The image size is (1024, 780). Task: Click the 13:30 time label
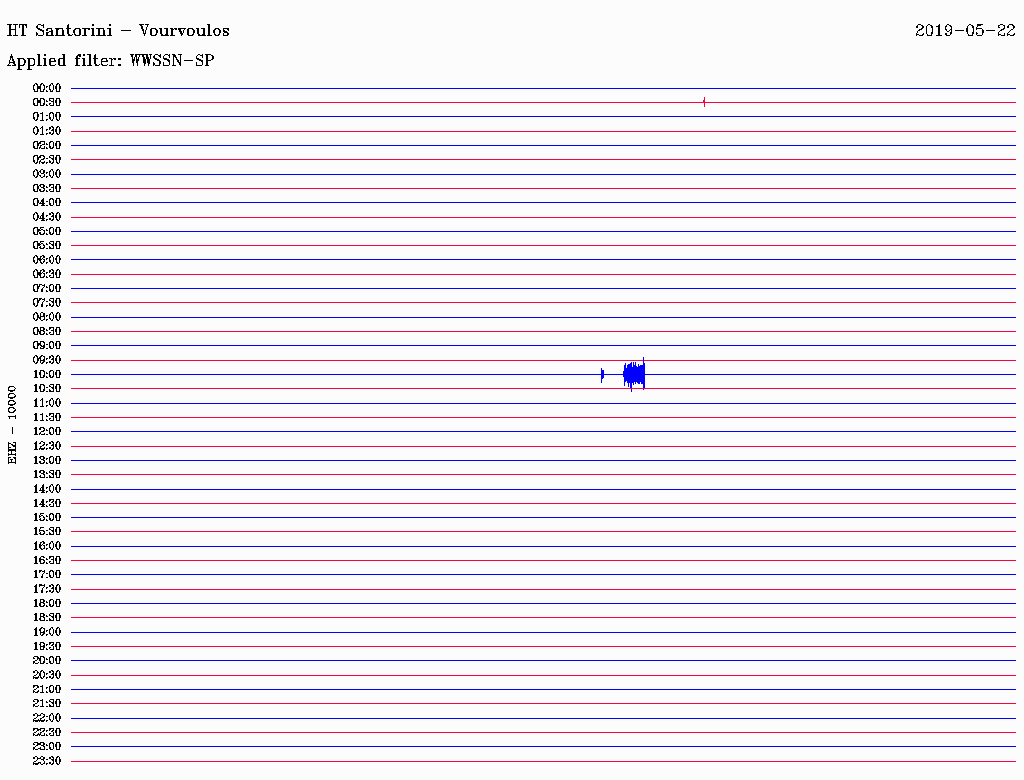pyautogui.click(x=47, y=475)
